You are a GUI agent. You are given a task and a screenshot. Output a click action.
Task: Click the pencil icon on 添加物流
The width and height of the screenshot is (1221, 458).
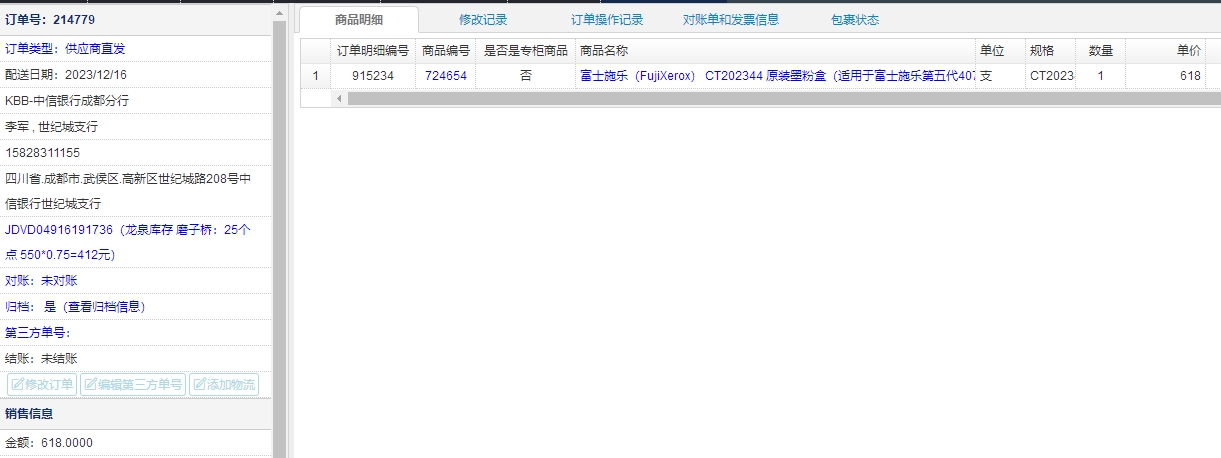(x=200, y=385)
